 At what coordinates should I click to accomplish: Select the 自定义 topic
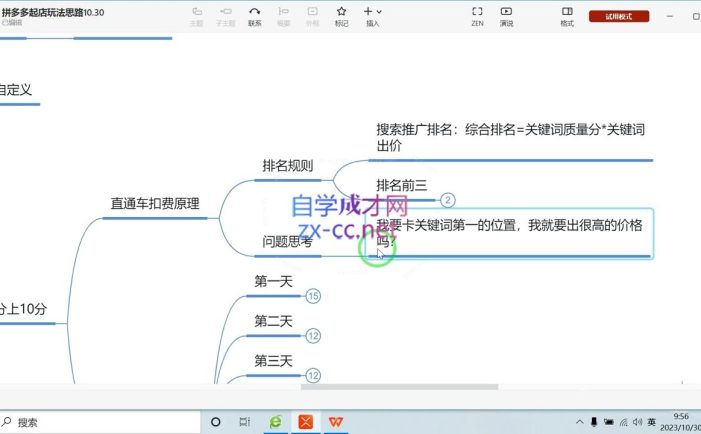coord(16,89)
